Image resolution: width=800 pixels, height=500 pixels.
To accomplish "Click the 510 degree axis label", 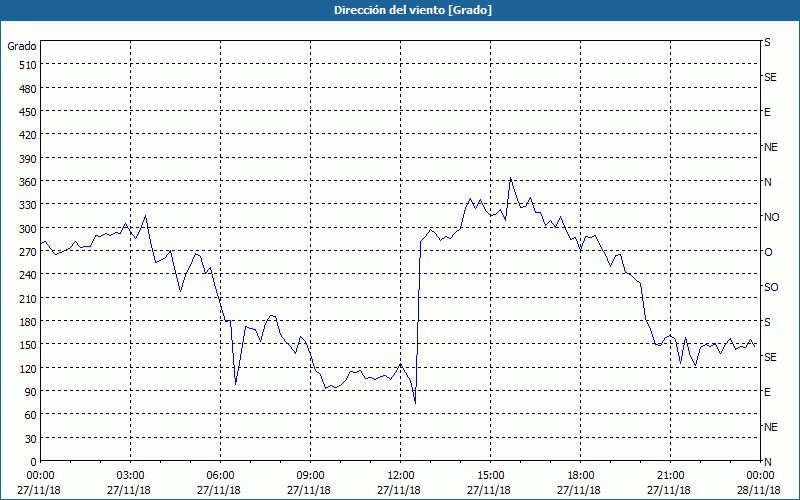I will (28, 65).
